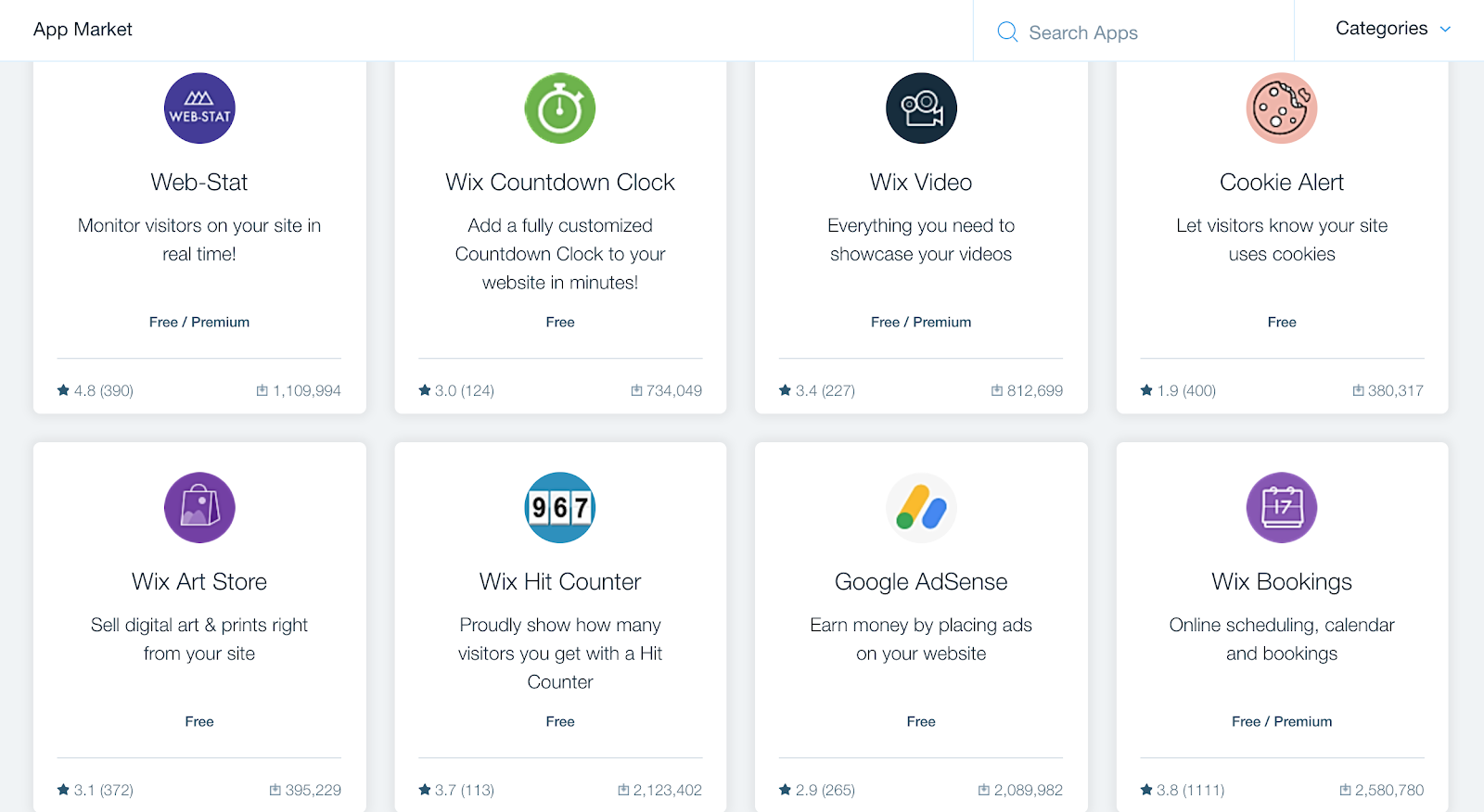Click the 1.9 (400) rating text
This screenshot has width=1484, height=812.
tap(1186, 390)
